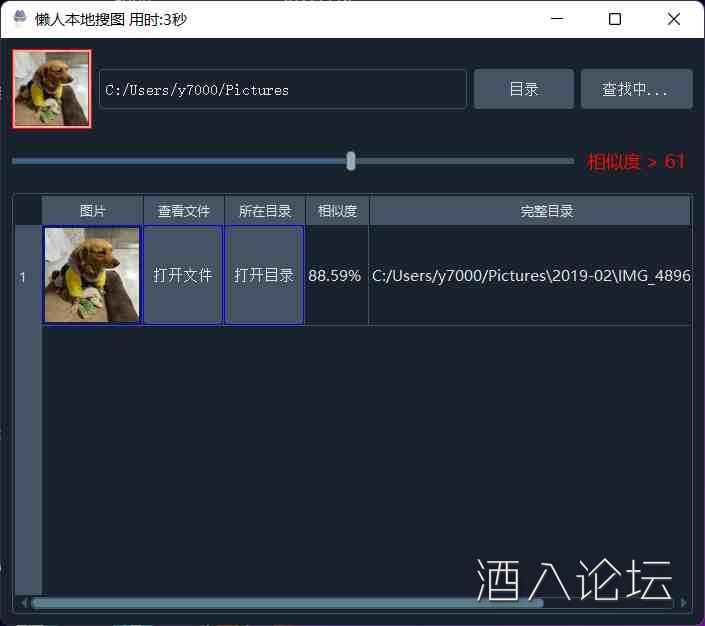This screenshot has width=705, height=626.
Task: Close the 懒人本地搜图 window
Action: pyautogui.click(x=673, y=19)
